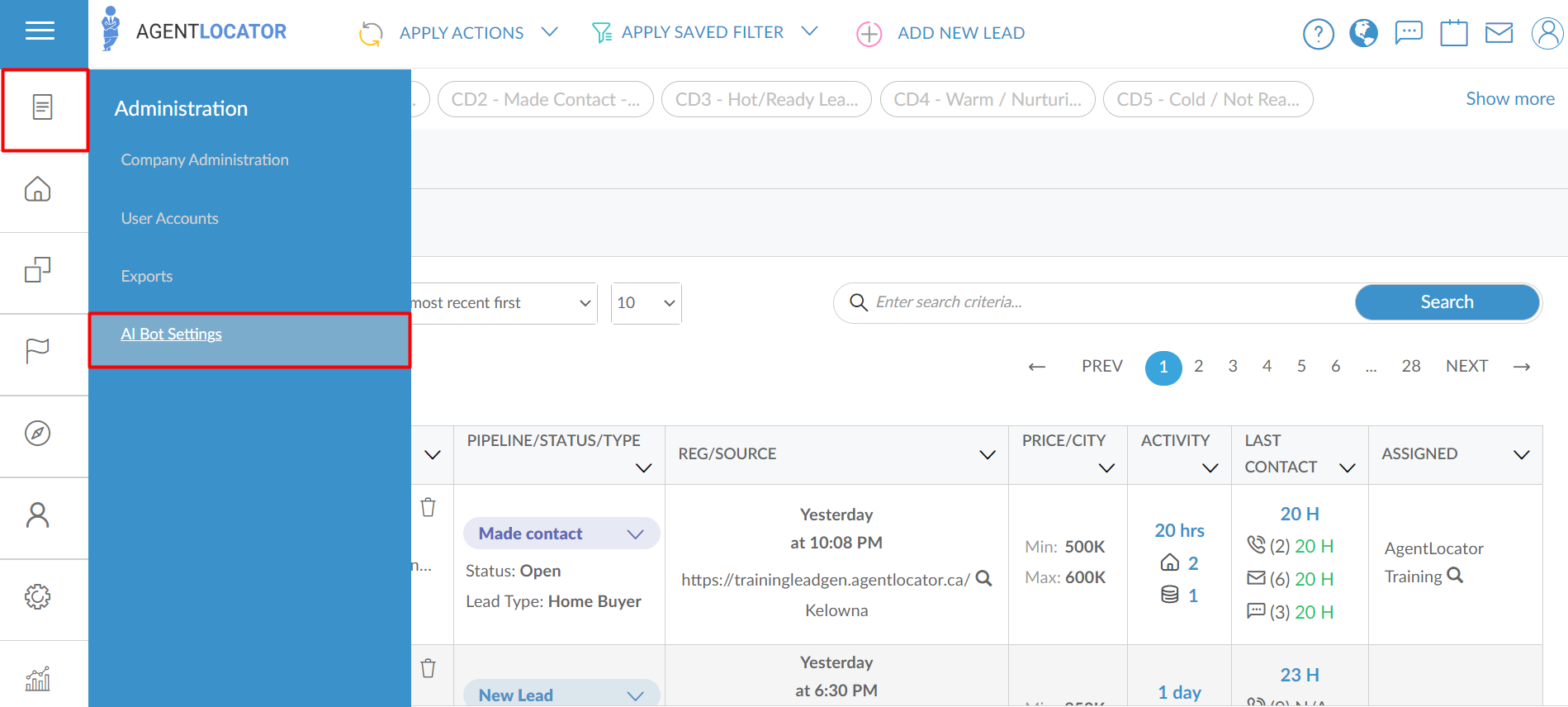The height and width of the screenshot is (707, 1568).
Task: Open the Made contact status dropdown
Action: [561, 534]
